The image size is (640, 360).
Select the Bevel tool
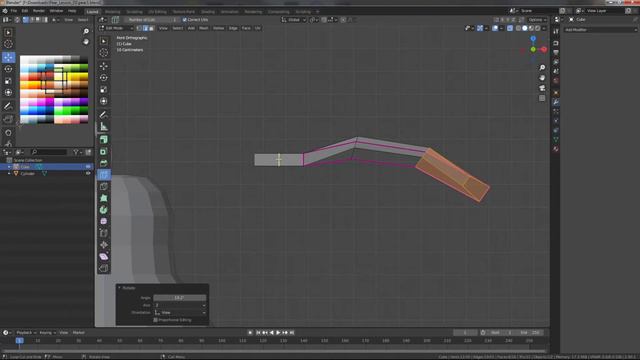pyautogui.click(x=104, y=163)
